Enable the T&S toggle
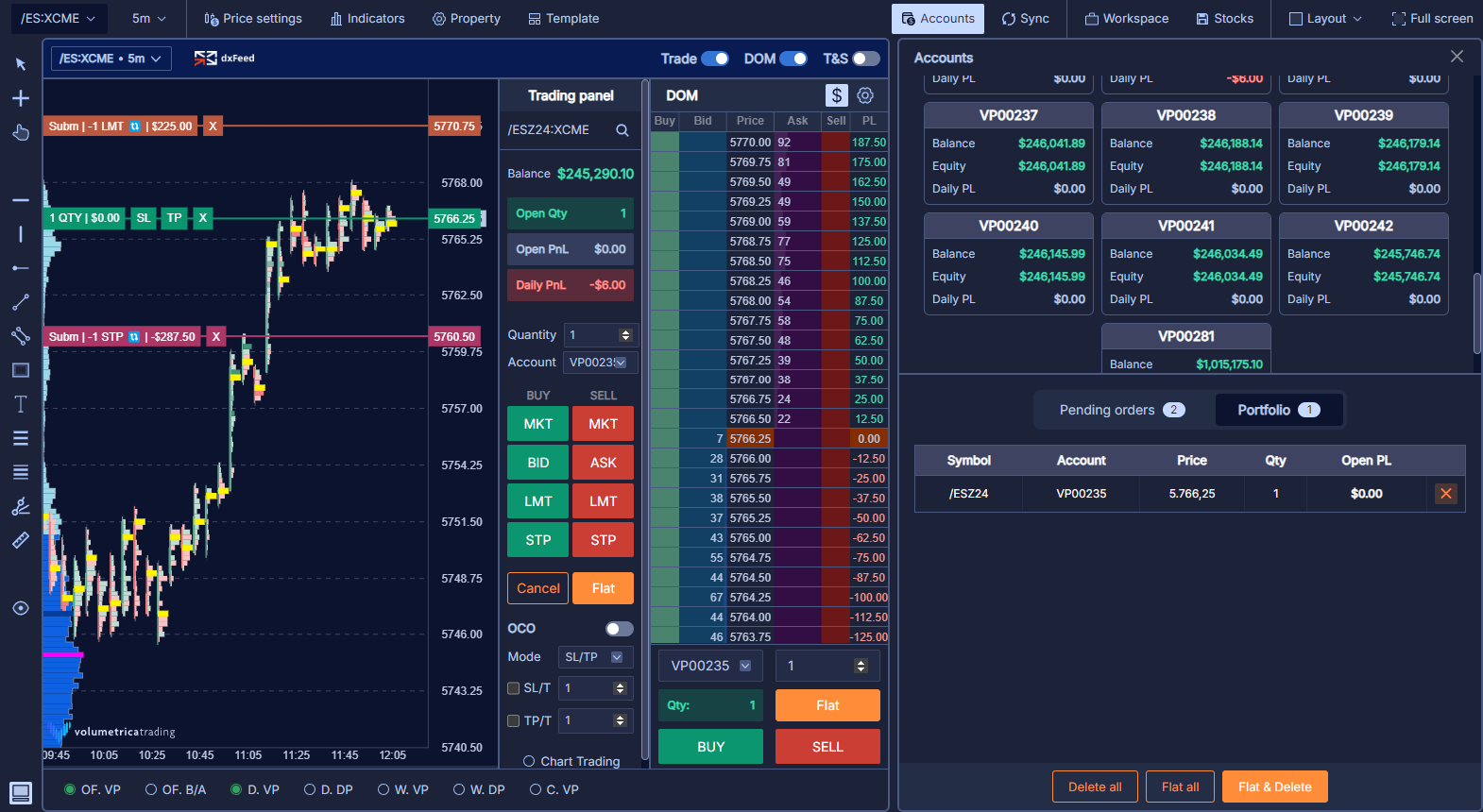1483x812 pixels. point(865,59)
